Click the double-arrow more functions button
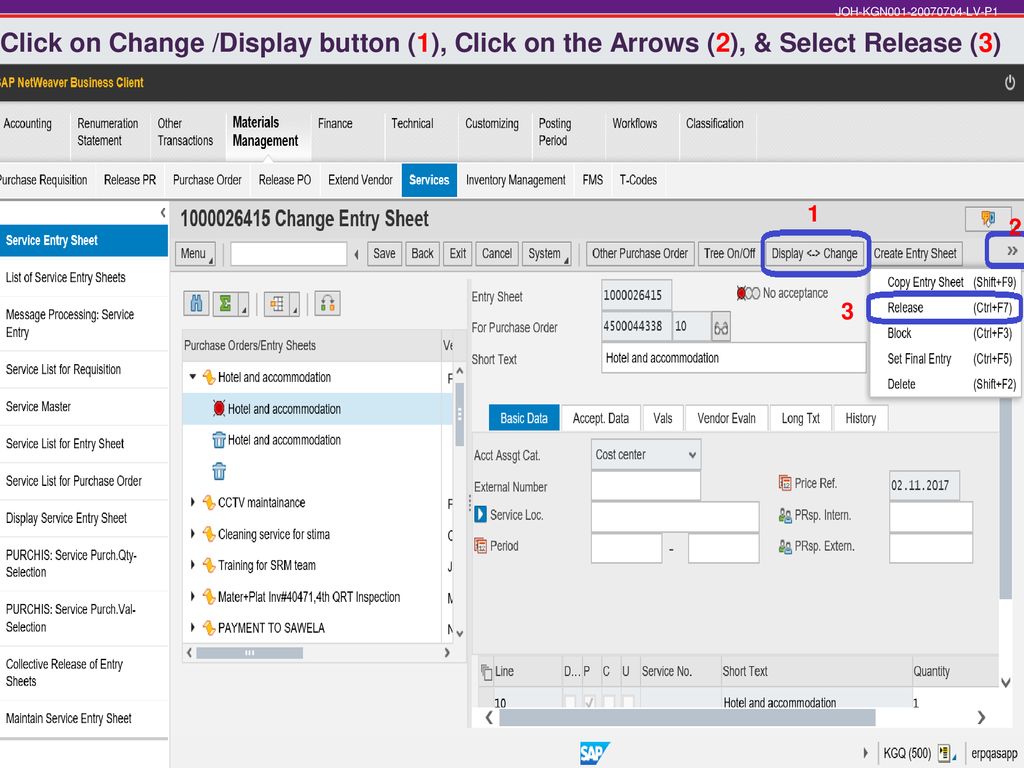1024x768 pixels. click(x=1012, y=251)
